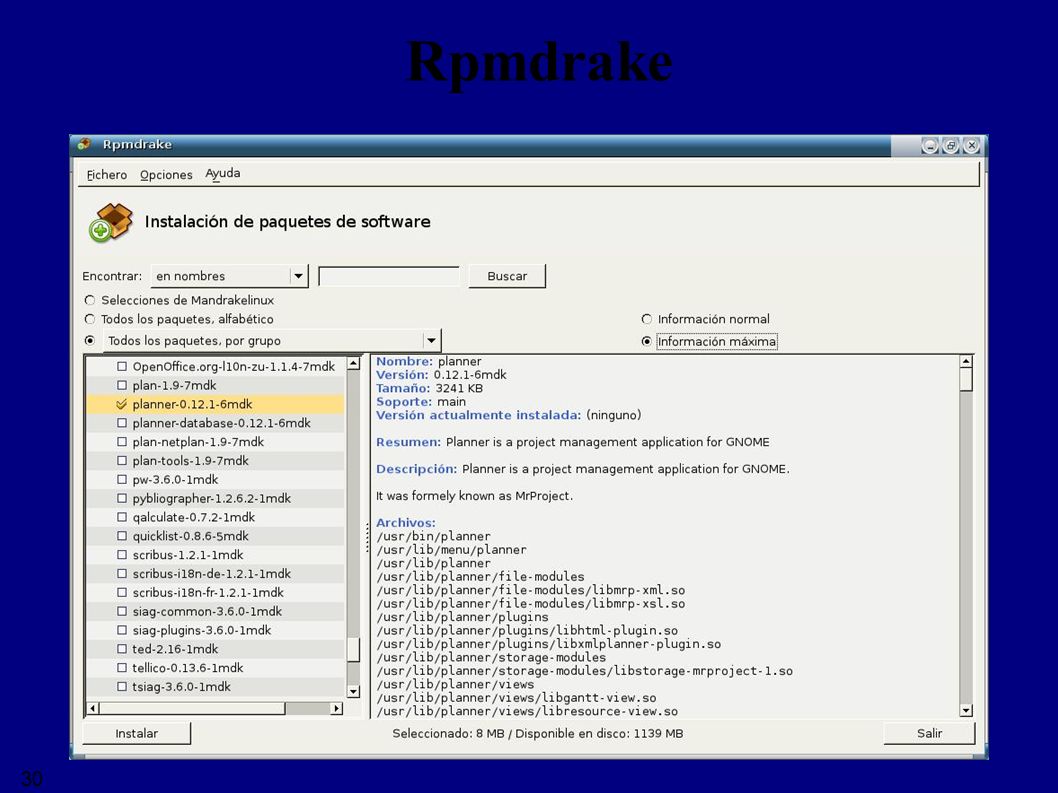Check the scribus-1.2.1-1mdk package
This screenshot has width=1058, height=793.
[x=121, y=555]
